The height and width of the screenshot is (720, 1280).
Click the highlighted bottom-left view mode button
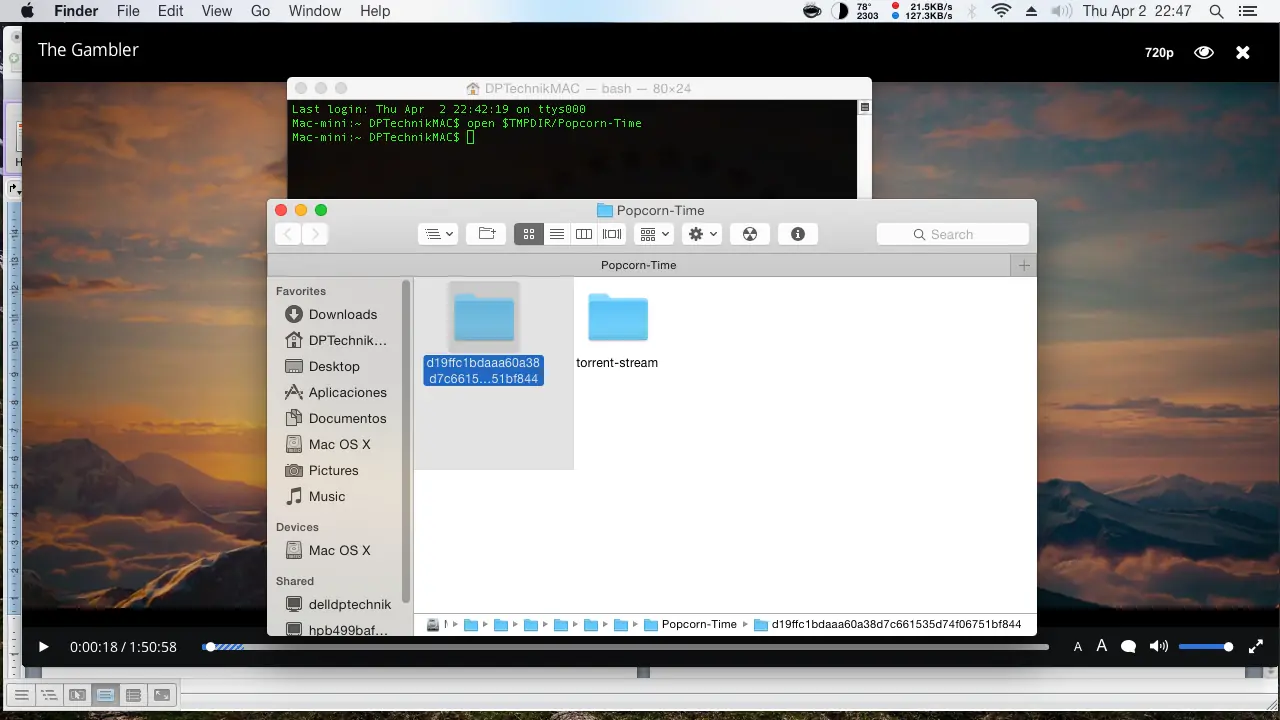tap(105, 694)
